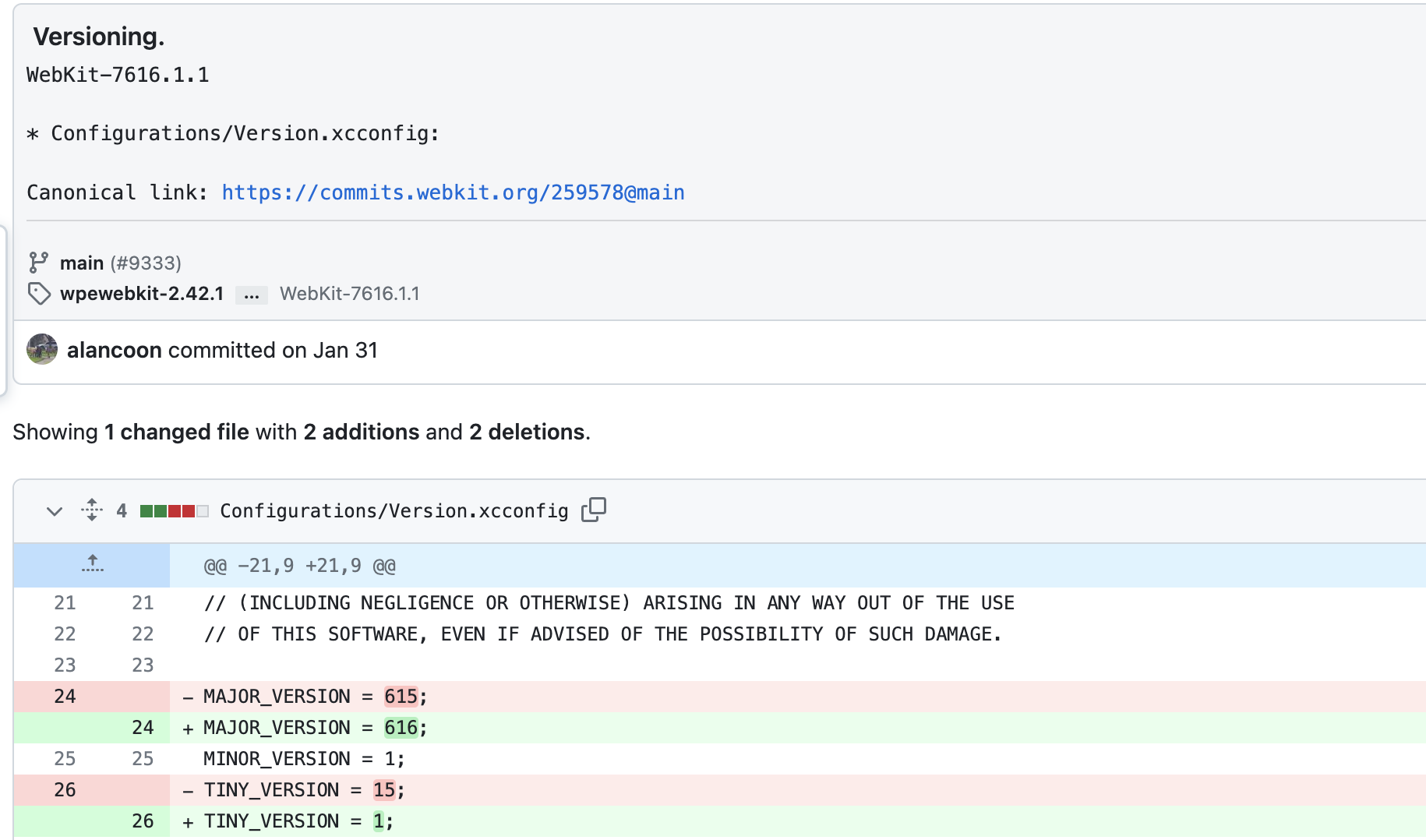Screen dimensions: 1426x840
Task: Click the 'INCLUDING NEGLIGENCE' comment line
Action: (x=798, y=603)
